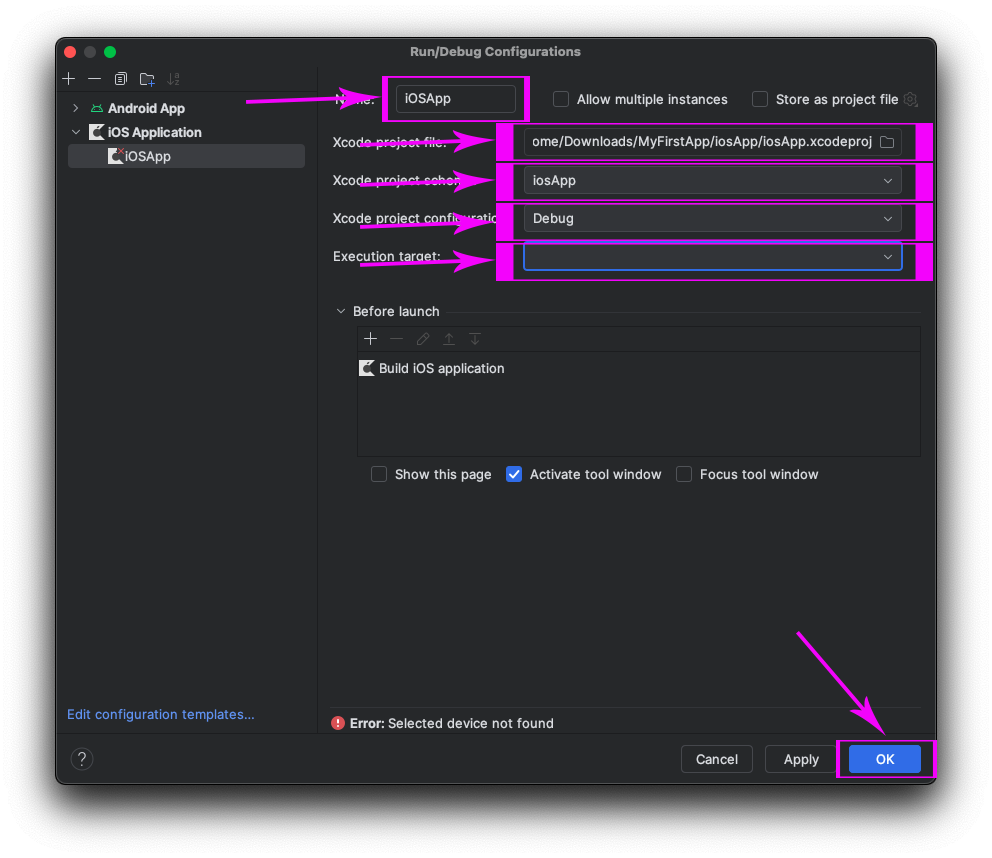Image resolution: width=992 pixels, height=858 pixels.
Task: Collapse the iOS Application tree node
Action: pos(76,132)
